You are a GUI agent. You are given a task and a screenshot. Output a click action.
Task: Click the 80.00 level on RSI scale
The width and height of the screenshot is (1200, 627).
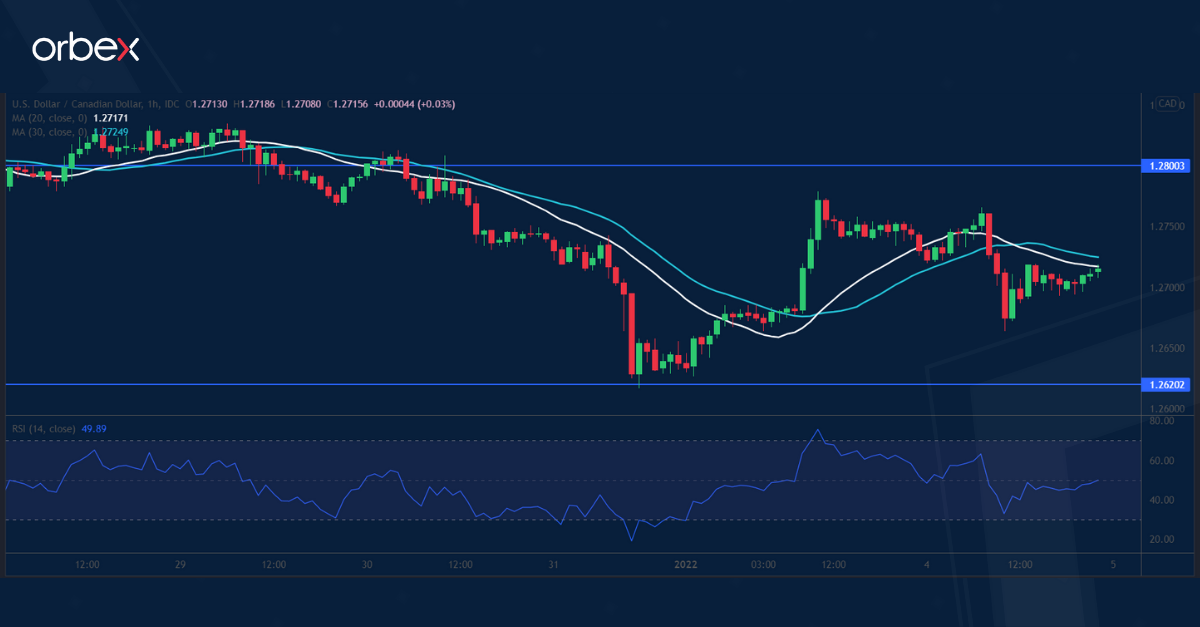(x=1161, y=421)
